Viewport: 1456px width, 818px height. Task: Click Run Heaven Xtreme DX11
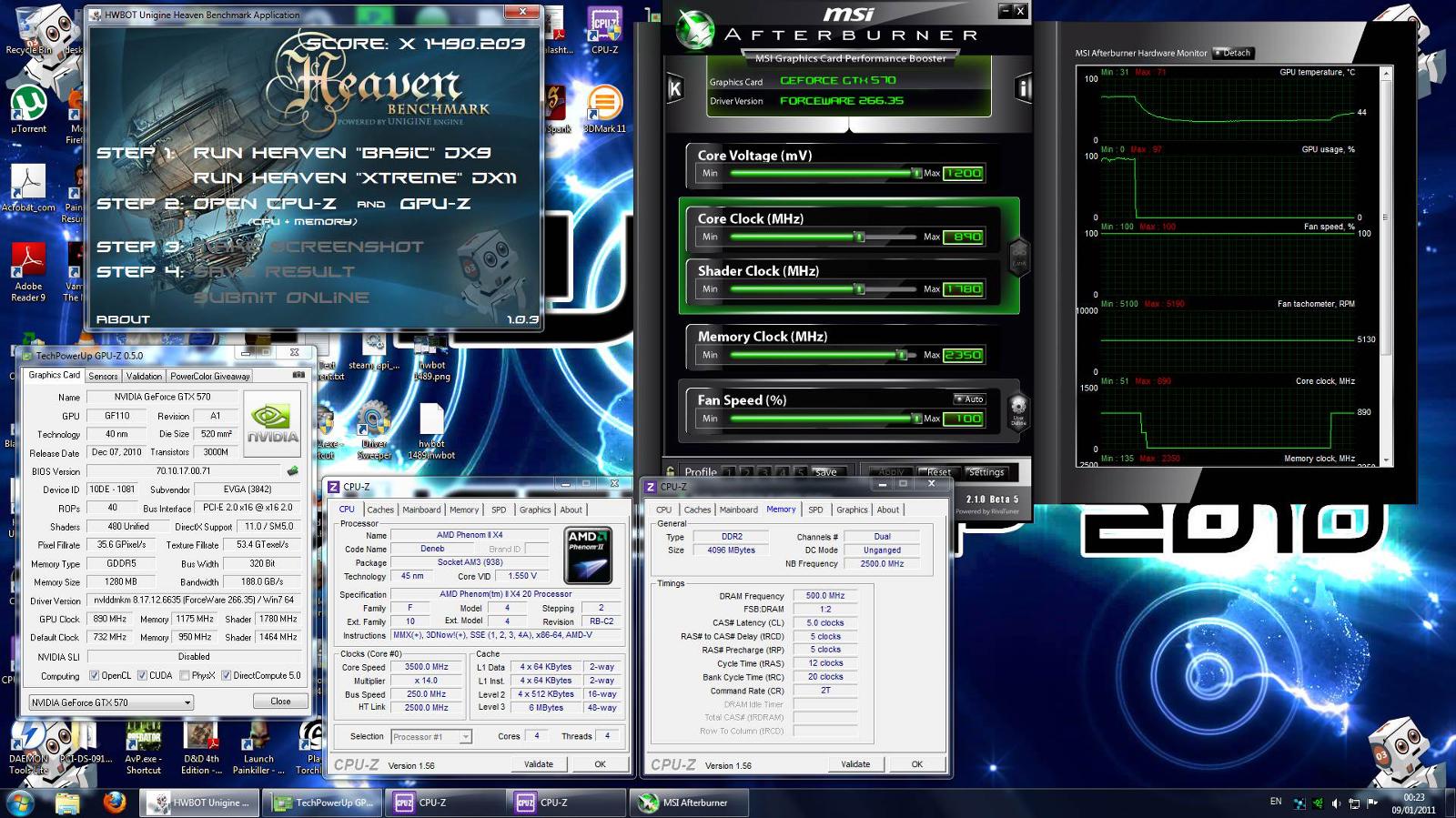click(355, 177)
